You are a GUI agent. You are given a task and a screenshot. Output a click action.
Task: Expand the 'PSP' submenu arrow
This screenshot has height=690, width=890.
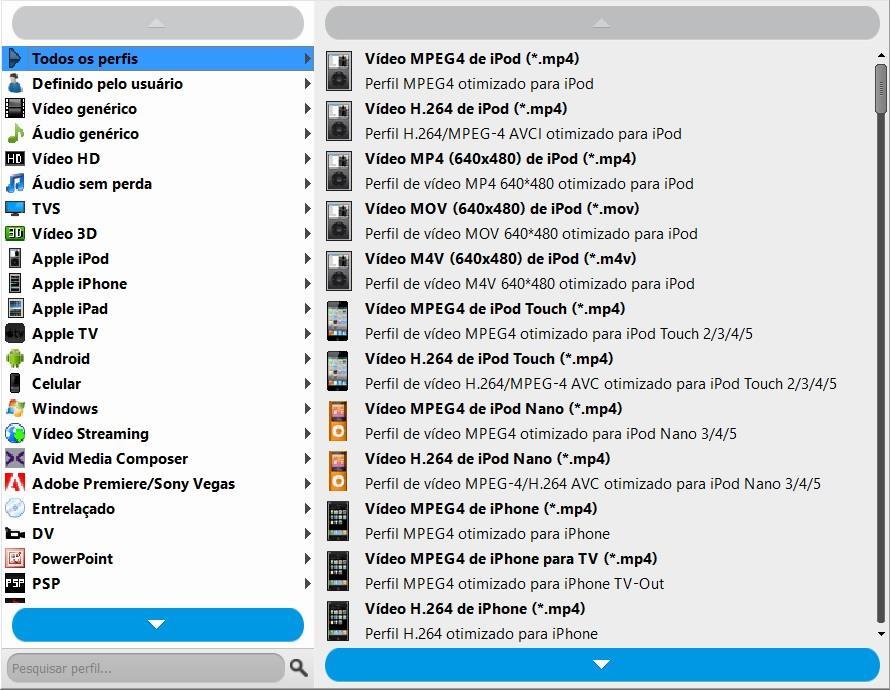tap(307, 583)
